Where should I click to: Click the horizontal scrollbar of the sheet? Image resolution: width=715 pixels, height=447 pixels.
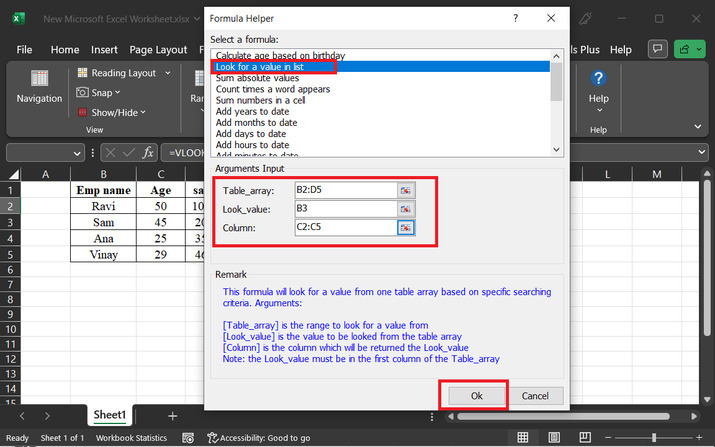point(563,416)
